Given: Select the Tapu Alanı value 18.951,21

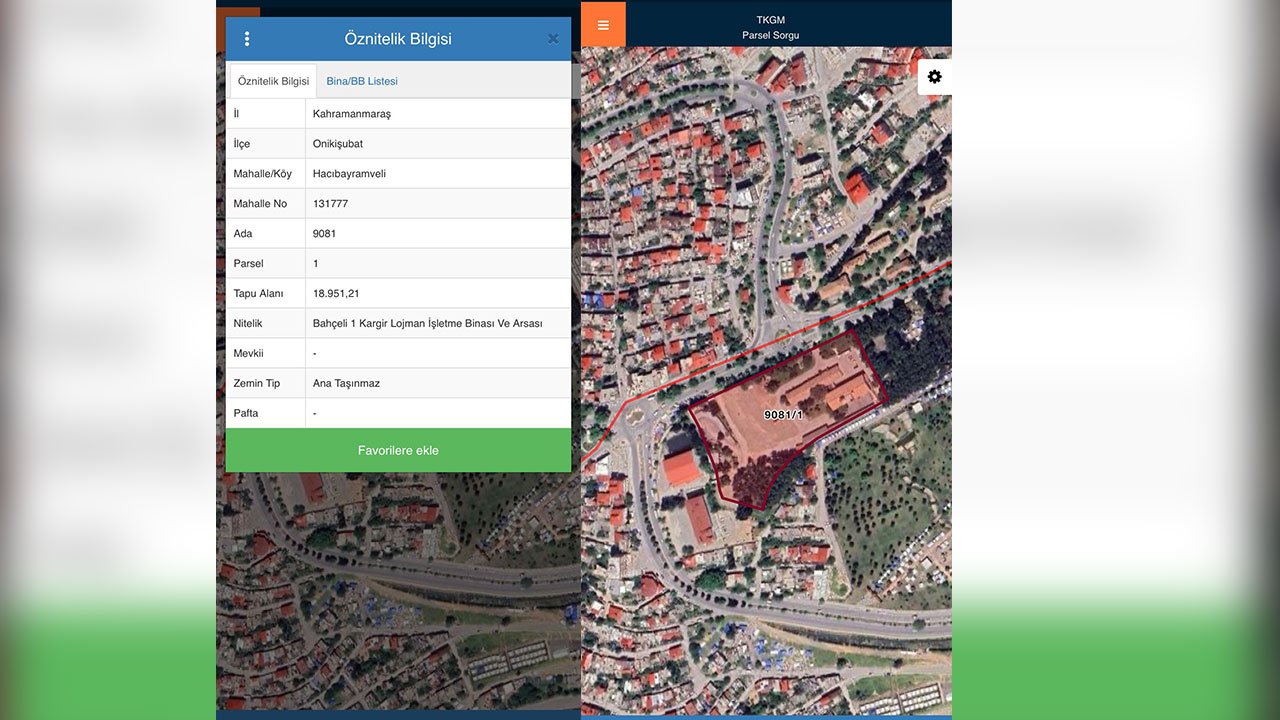Looking at the screenshot, I should coord(336,294).
